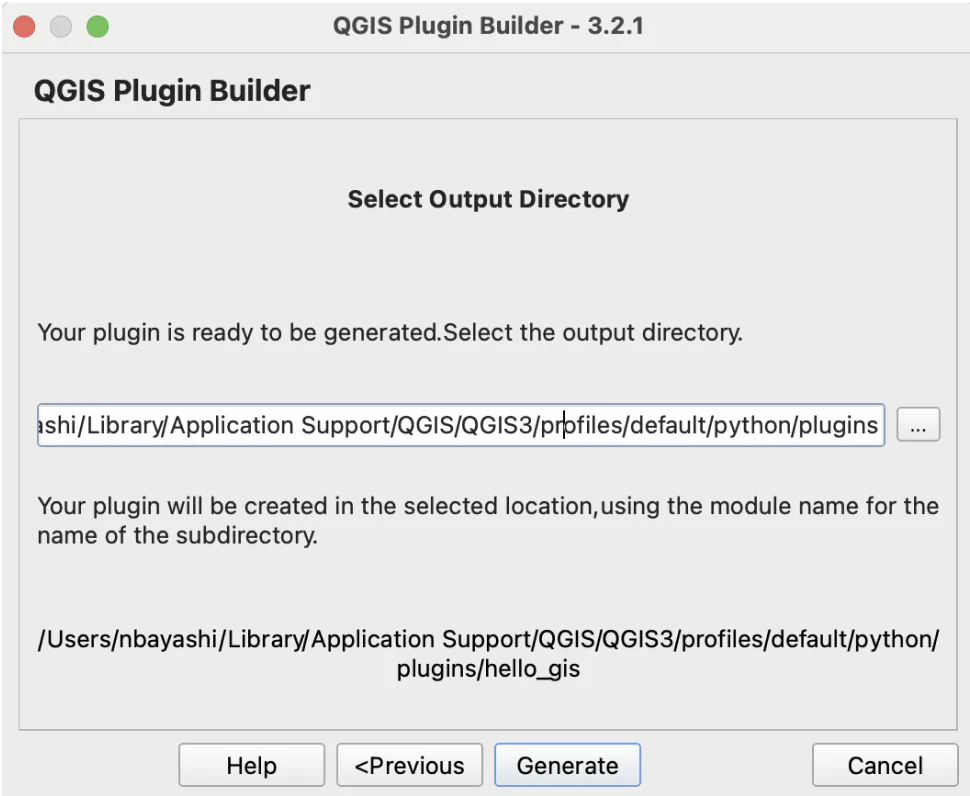Go back with the <Previous button
Image resolution: width=970 pixels, height=796 pixels.
click(x=410, y=765)
